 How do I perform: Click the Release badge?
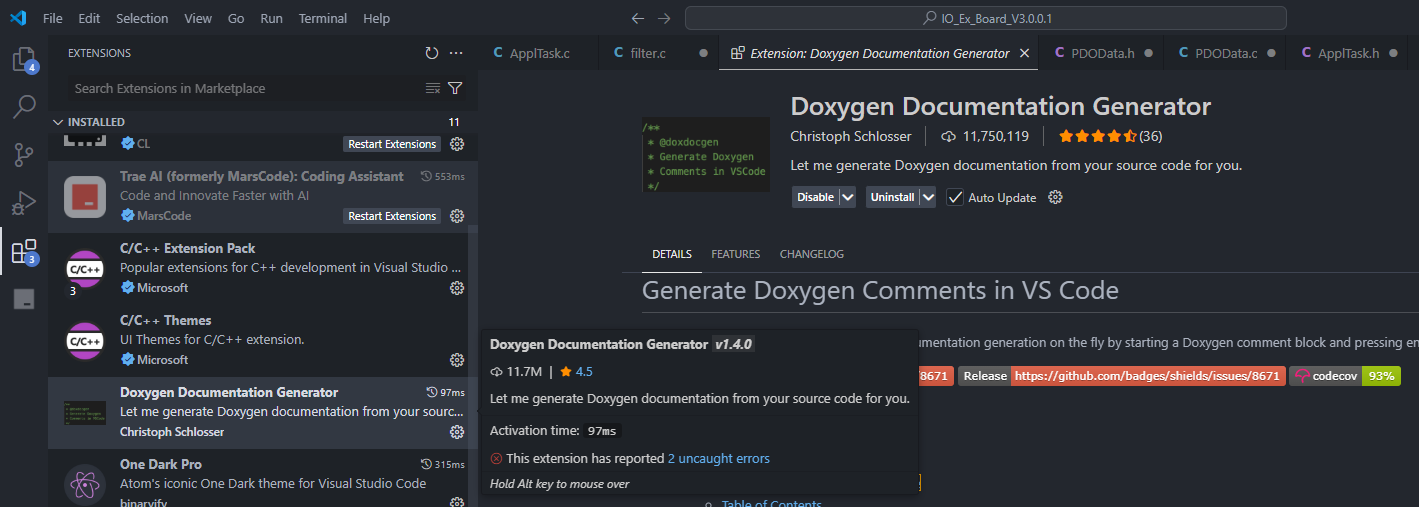click(1121, 376)
